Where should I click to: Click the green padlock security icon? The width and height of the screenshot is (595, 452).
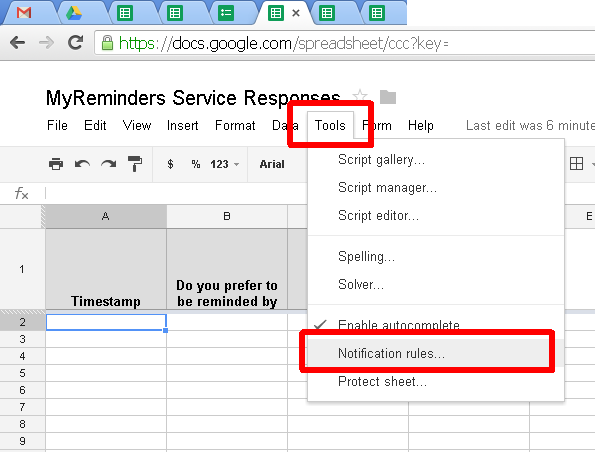point(107,43)
